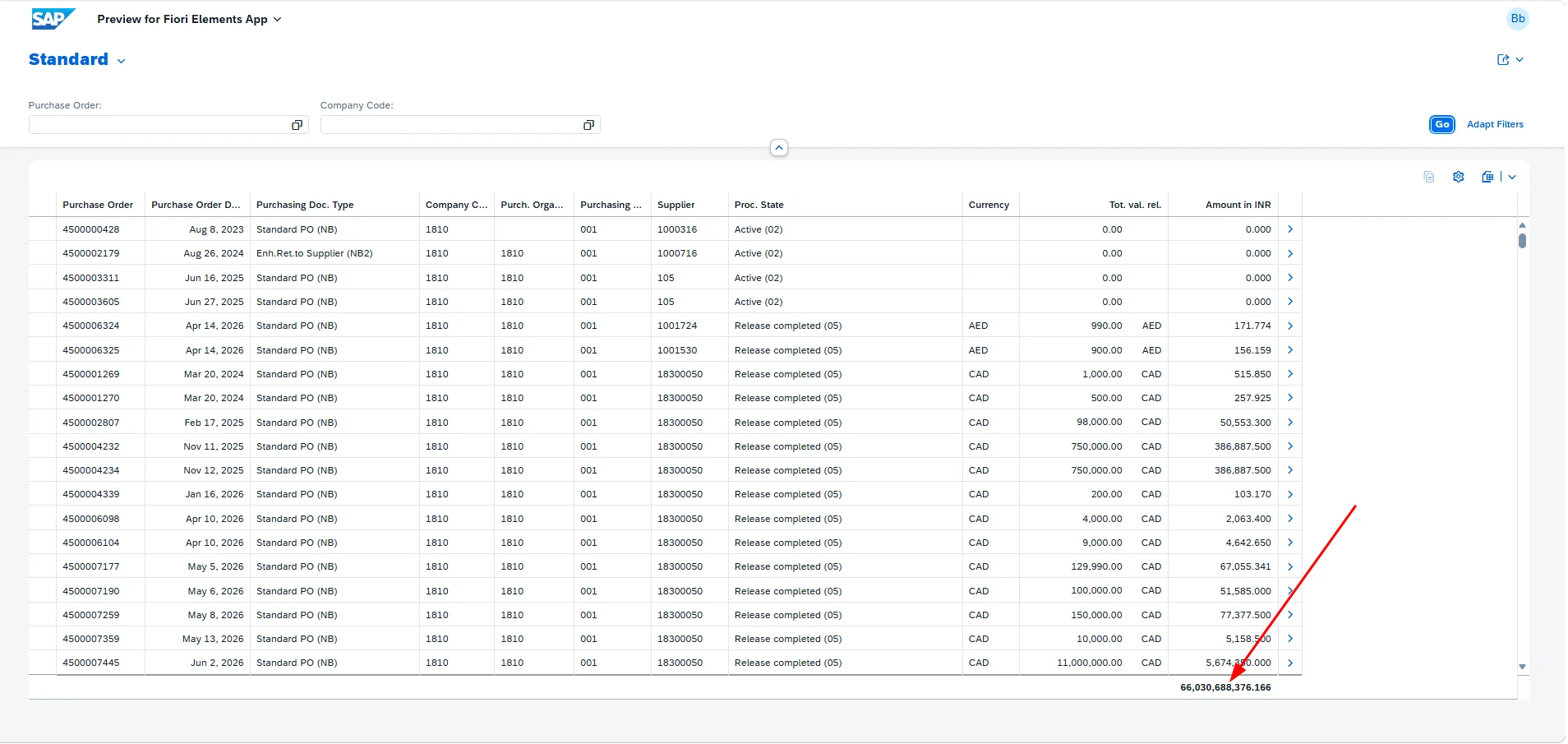The width and height of the screenshot is (1568, 744).
Task: Open row arrow for order 4500006098
Action: (x=1290, y=519)
